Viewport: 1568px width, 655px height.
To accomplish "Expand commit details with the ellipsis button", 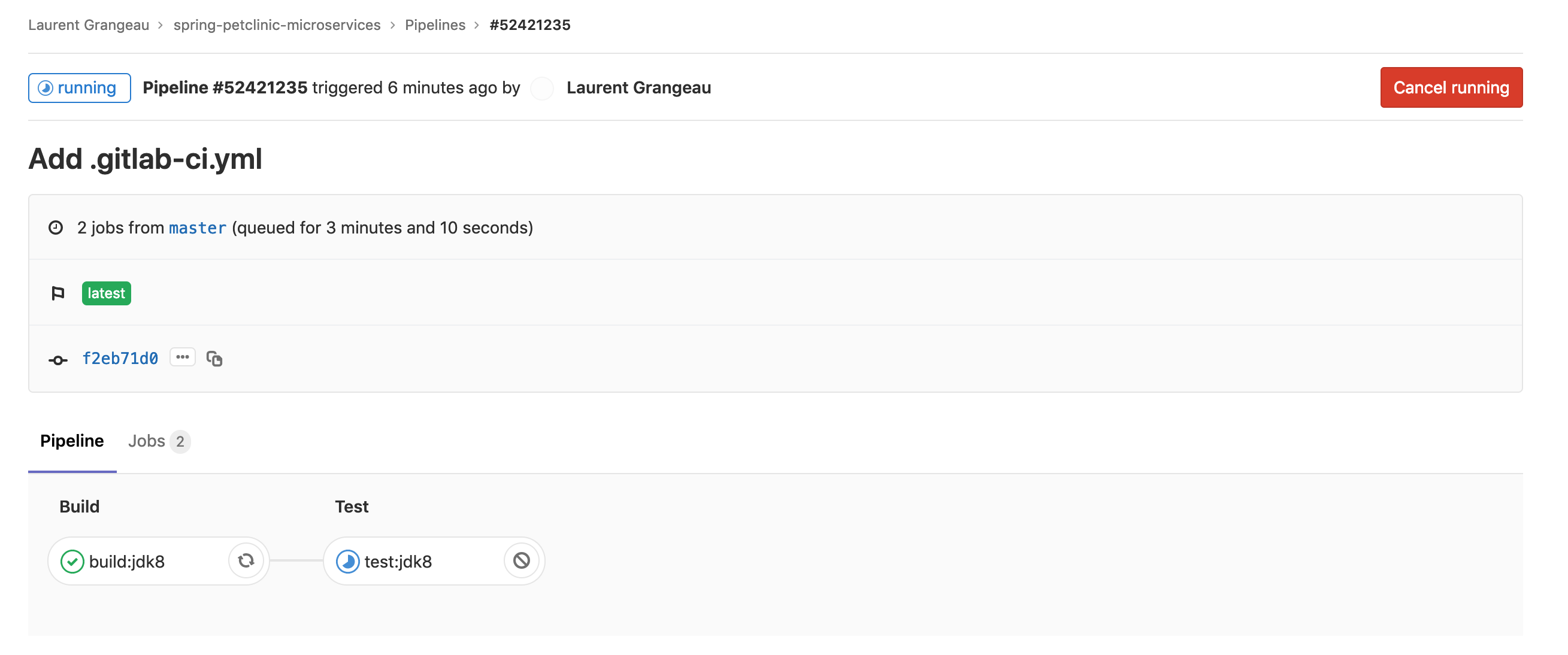I will [183, 357].
